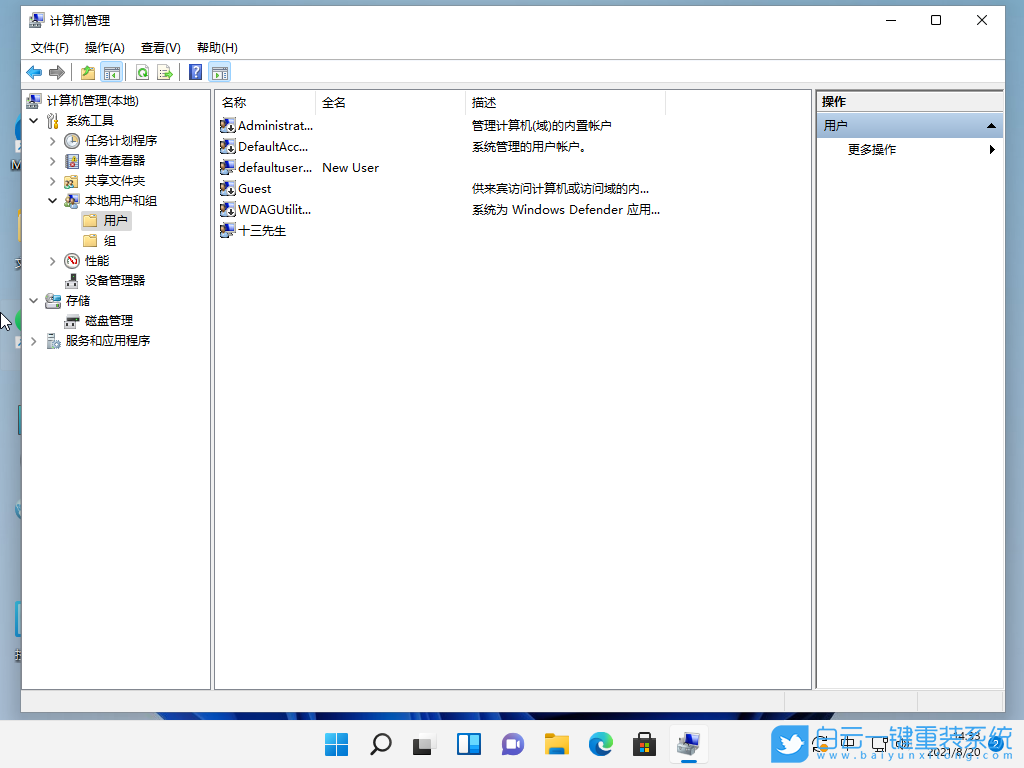Expand 服务和应用程序 in the sidebar
1024x768 pixels.
[32, 340]
